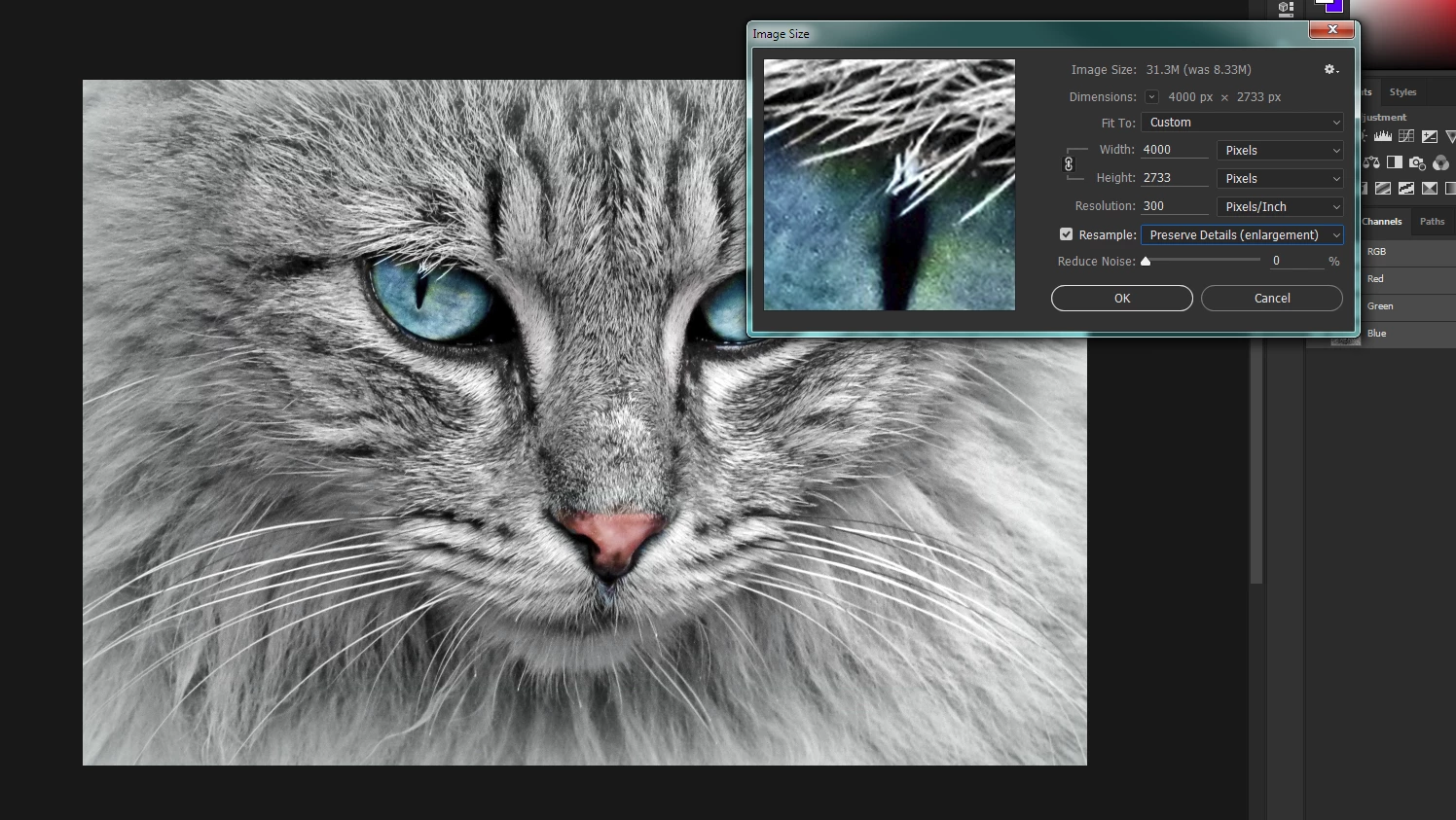The height and width of the screenshot is (820, 1456).
Task: Click the Width value field
Action: pyautogui.click(x=1175, y=150)
